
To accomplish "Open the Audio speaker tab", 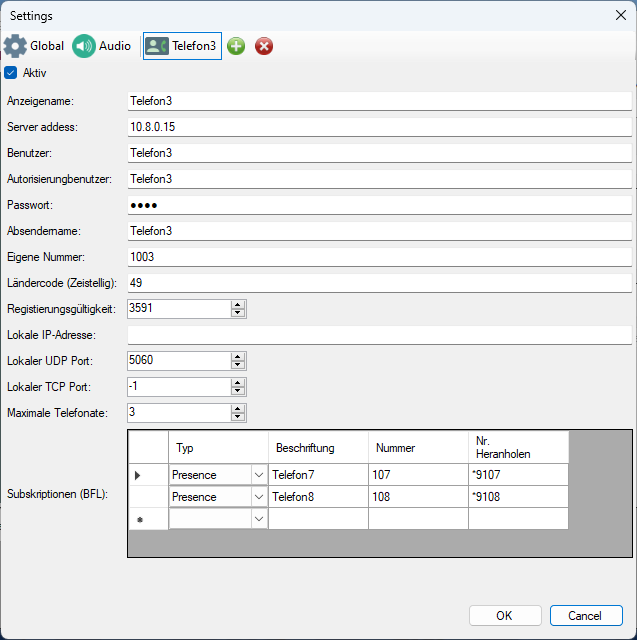I will point(102,46).
